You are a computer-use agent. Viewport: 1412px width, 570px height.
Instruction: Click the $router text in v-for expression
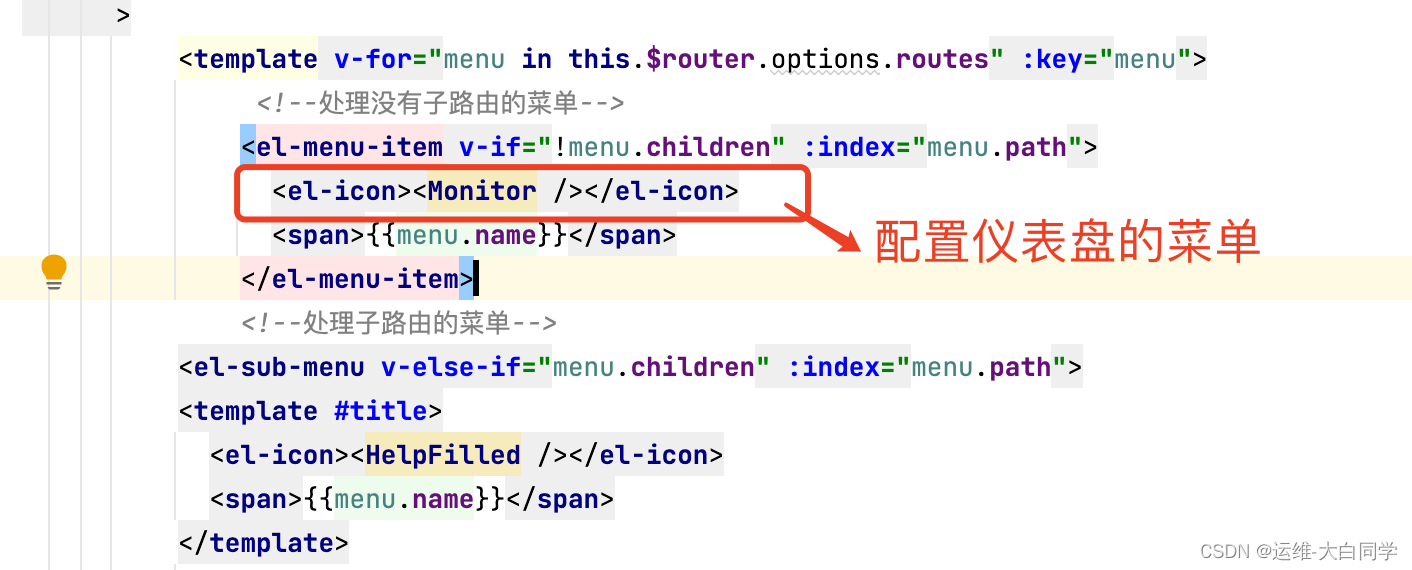(x=701, y=59)
